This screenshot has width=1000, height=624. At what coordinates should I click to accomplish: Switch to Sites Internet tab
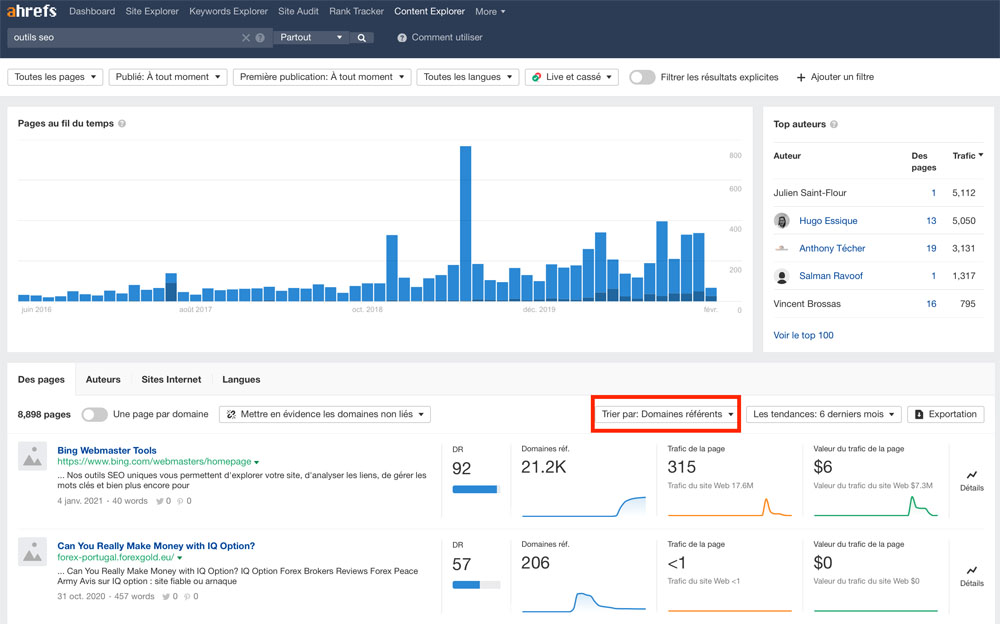pyautogui.click(x=171, y=380)
